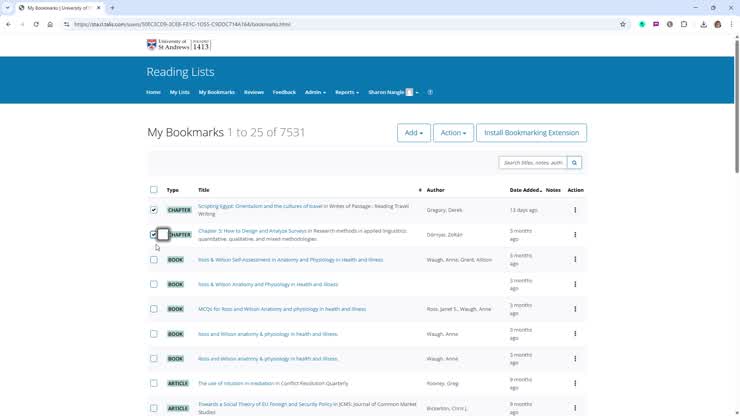Open the Reviews navigation item
The height and width of the screenshot is (416, 740).
[x=254, y=92]
